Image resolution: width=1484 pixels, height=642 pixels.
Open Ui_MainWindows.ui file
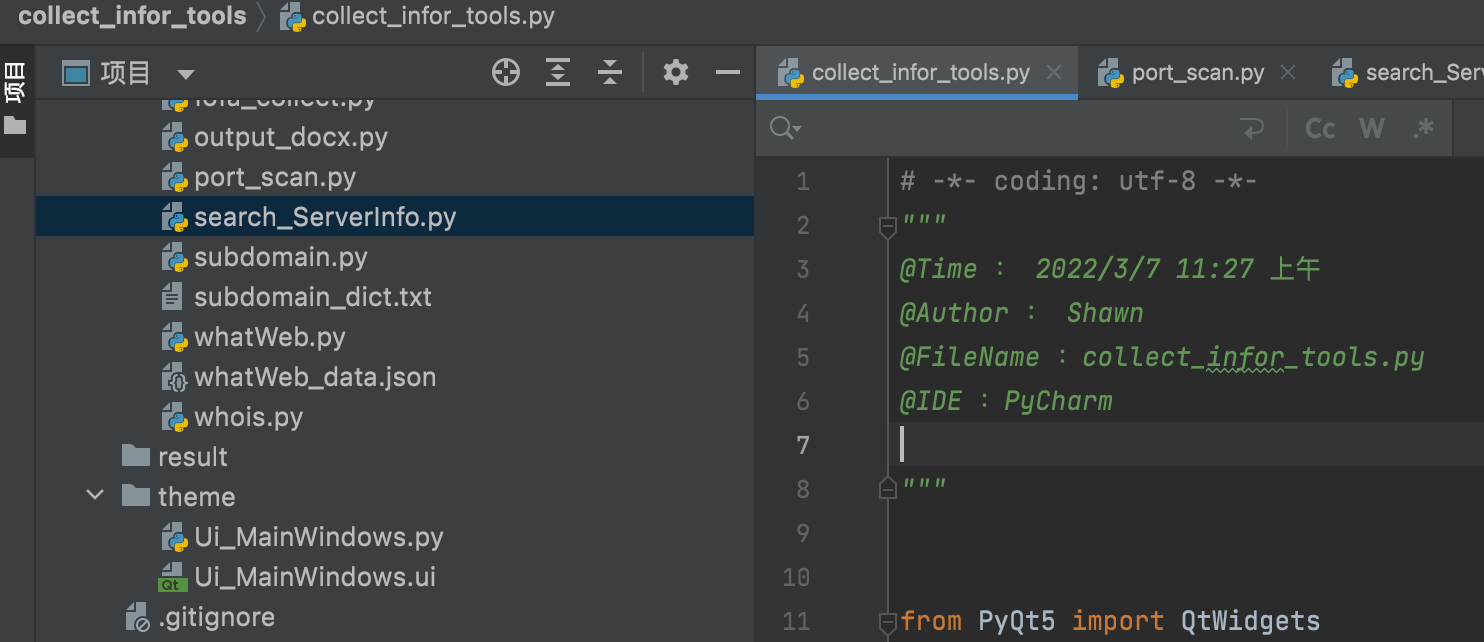pyautogui.click(x=314, y=577)
